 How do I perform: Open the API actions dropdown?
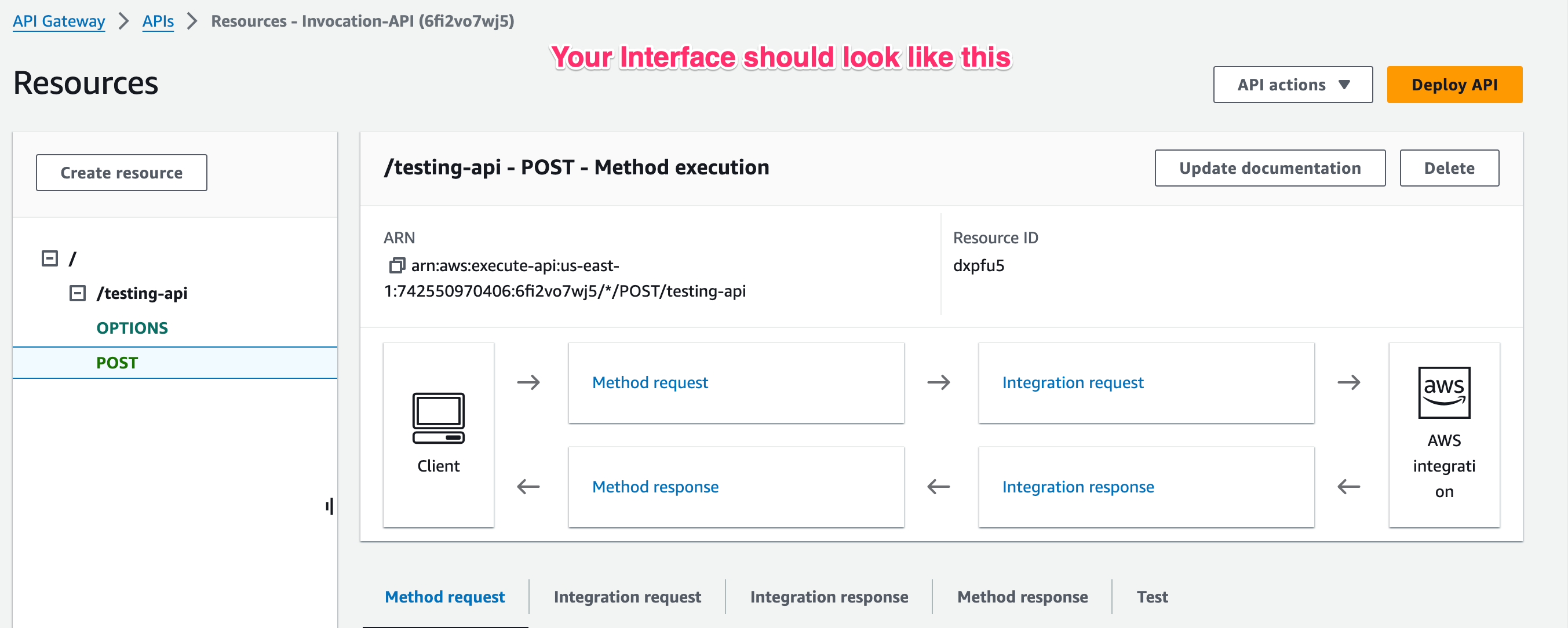(x=1292, y=85)
